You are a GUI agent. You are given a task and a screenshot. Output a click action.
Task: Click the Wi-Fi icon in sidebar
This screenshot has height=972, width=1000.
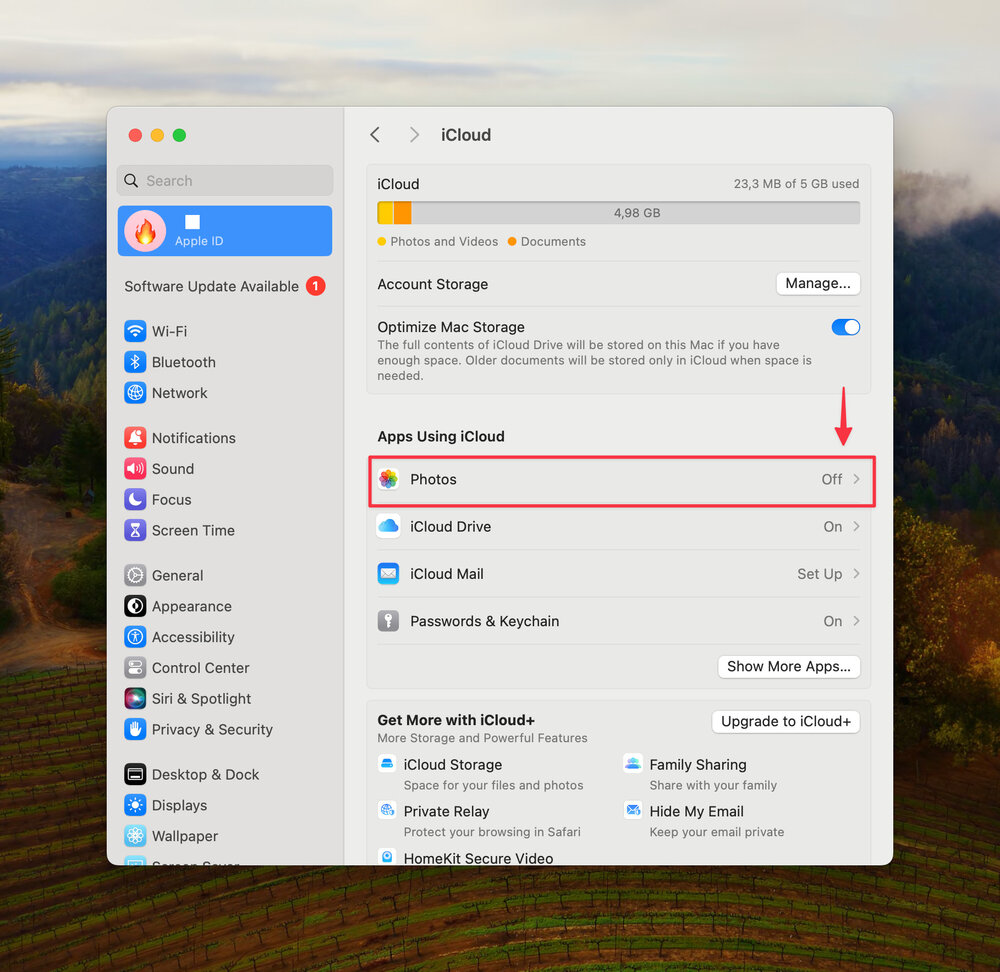(135, 331)
